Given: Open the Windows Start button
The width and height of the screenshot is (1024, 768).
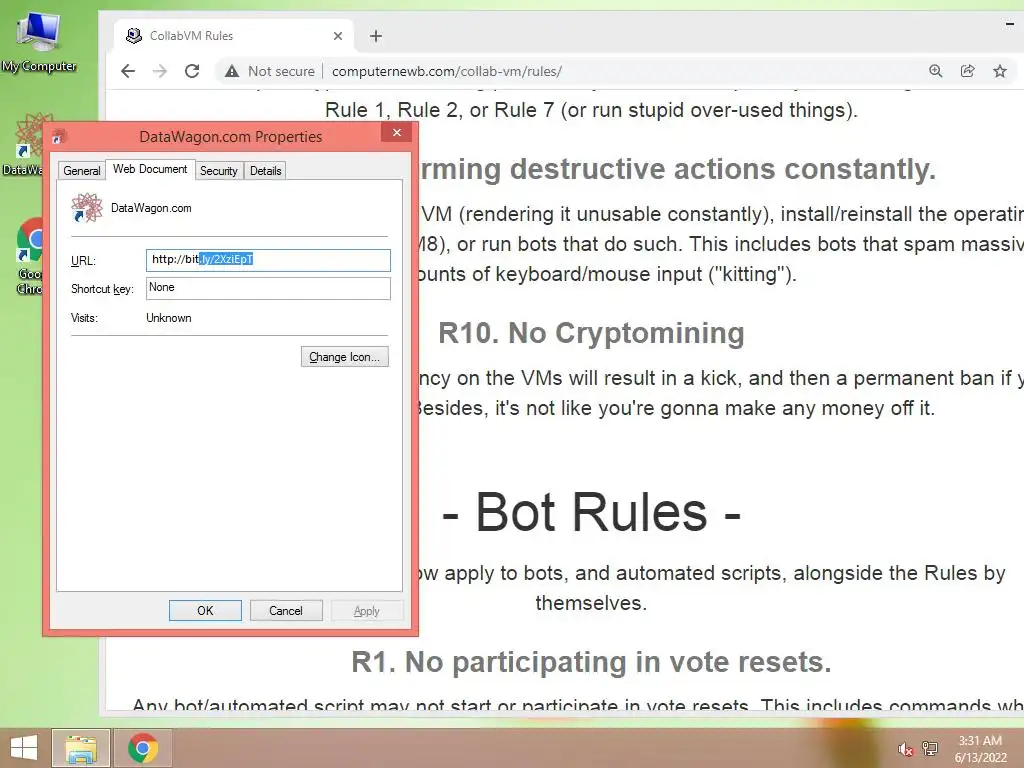Looking at the screenshot, I should [x=24, y=748].
